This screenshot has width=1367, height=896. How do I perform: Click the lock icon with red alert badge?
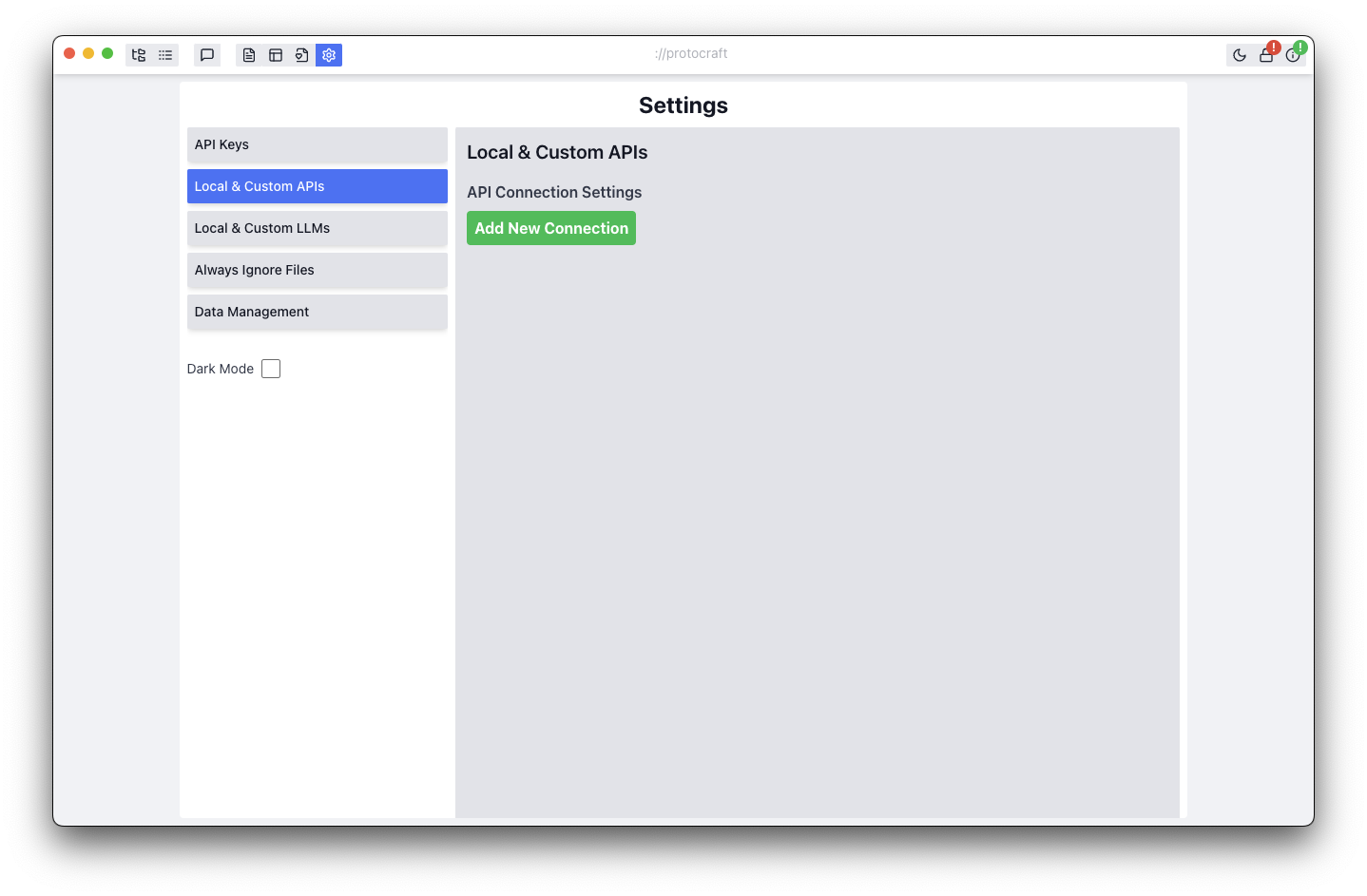(1266, 55)
